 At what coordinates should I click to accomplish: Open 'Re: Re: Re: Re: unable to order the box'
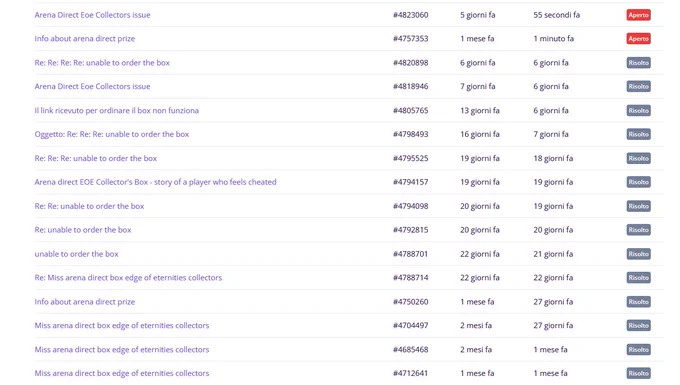point(102,62)
